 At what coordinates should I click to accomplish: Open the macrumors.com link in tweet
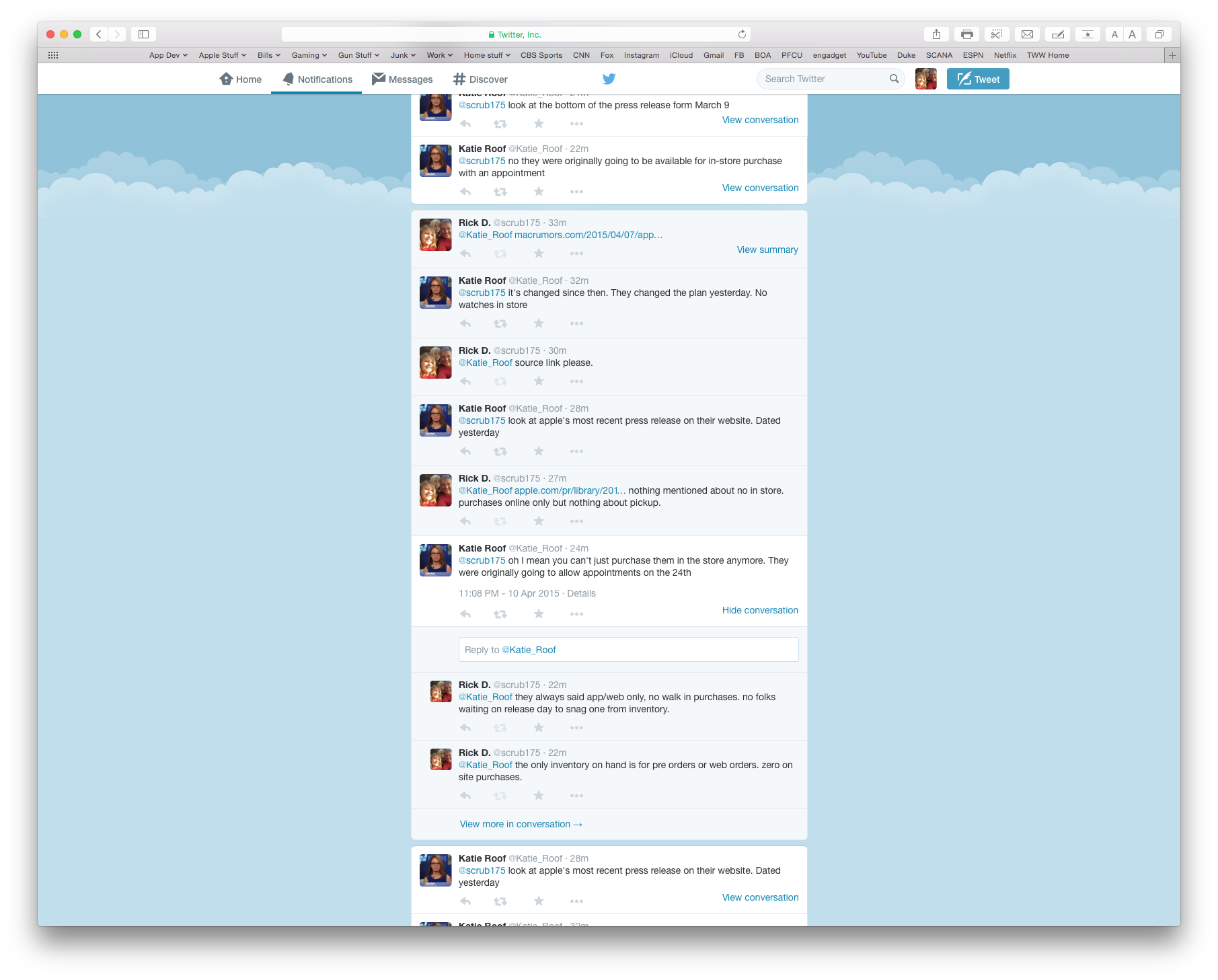(588, 235)
